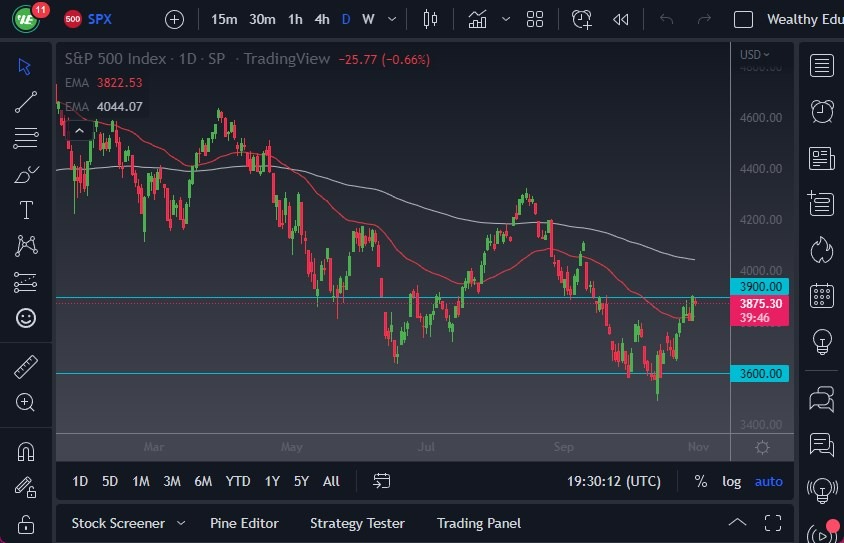The height and width of the screenshot is (543, 844).
Task: Open the alerts clock icon
Action: point(822,111)
